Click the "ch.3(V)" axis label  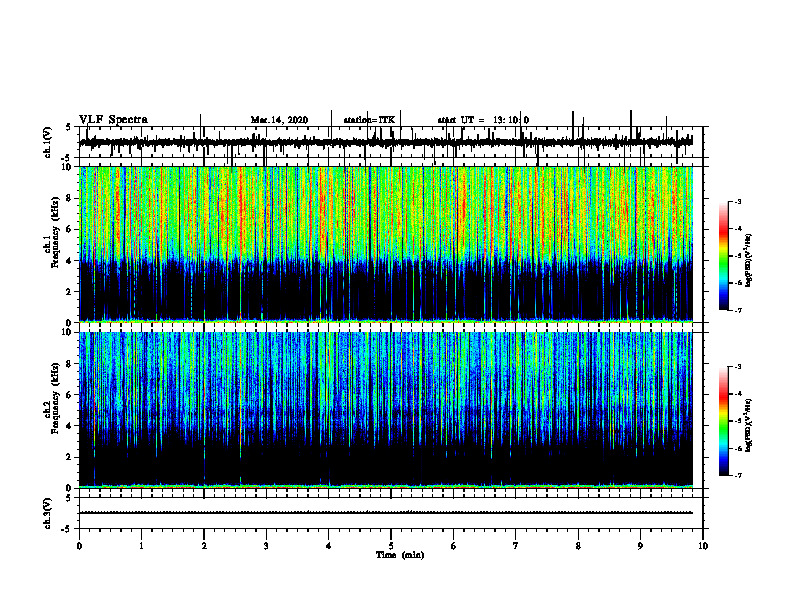click(x=48, y=513)
